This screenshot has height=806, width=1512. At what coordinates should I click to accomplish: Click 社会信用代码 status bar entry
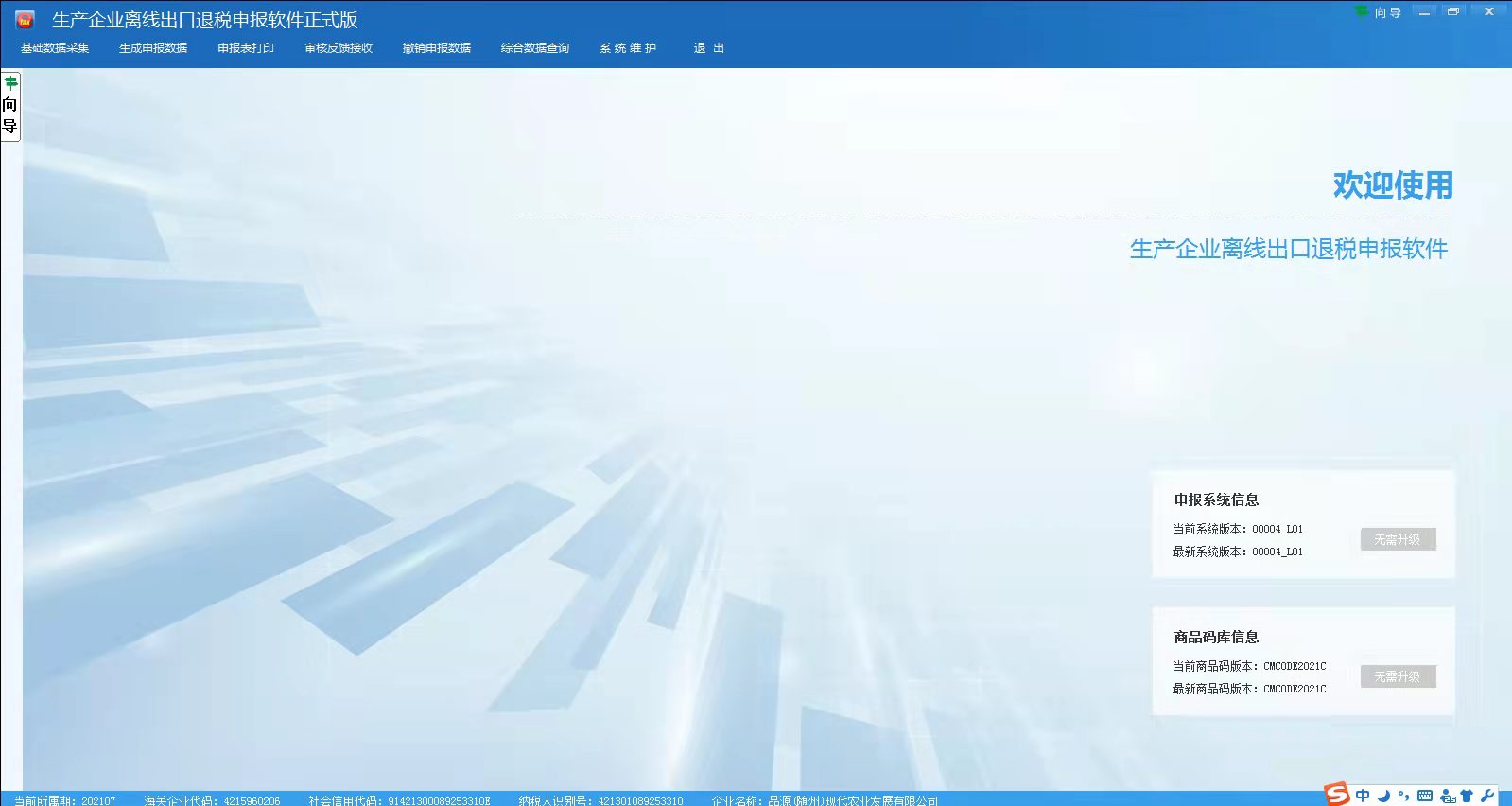tap(399, 800)
